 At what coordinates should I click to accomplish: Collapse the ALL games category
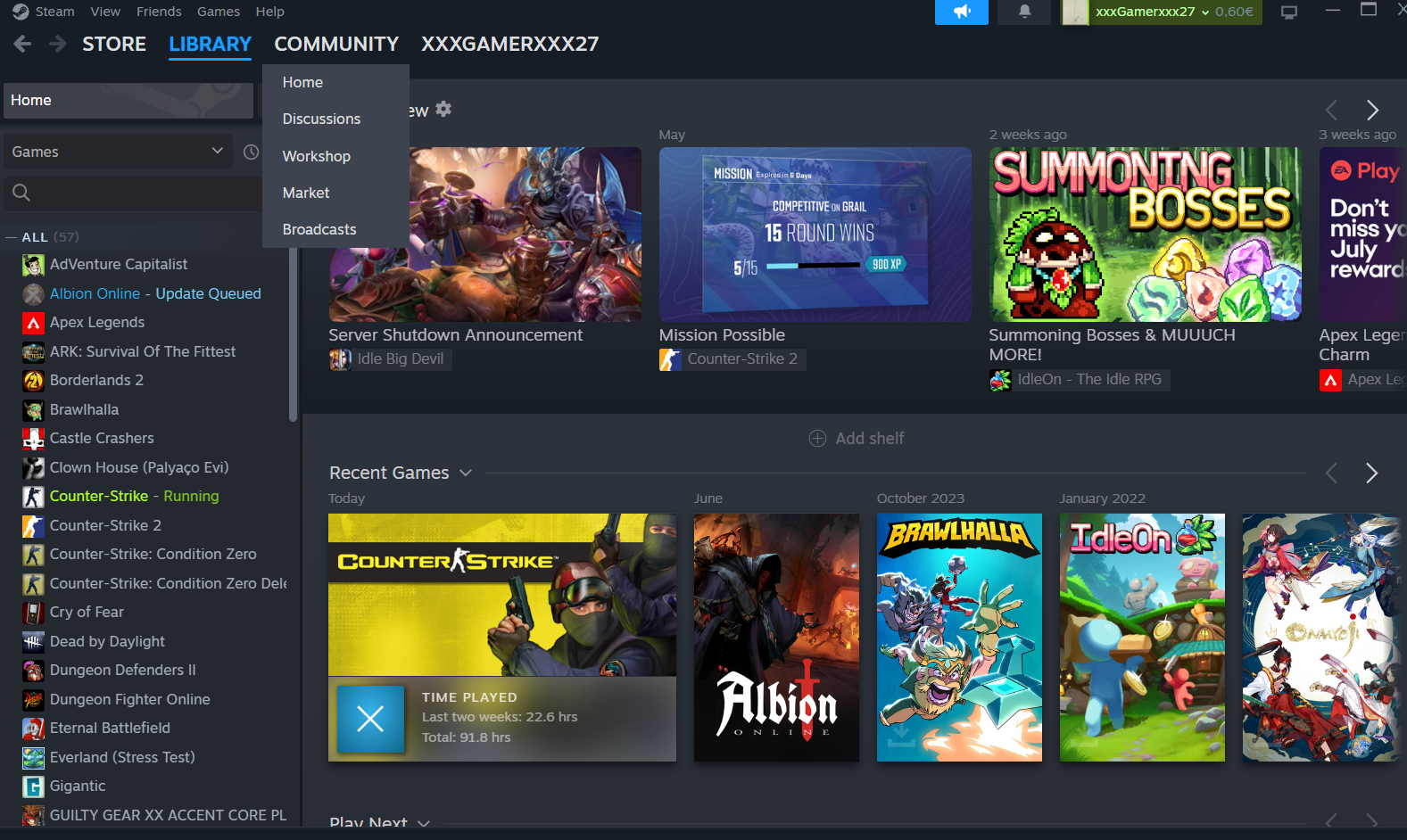(12, 237)
